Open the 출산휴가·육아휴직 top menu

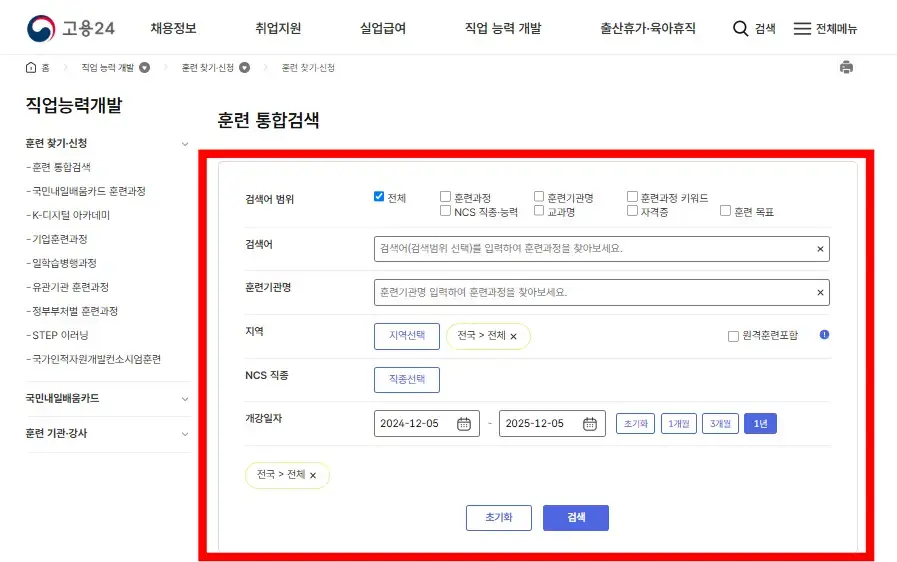pyautogui.click(x=648, y=28)
